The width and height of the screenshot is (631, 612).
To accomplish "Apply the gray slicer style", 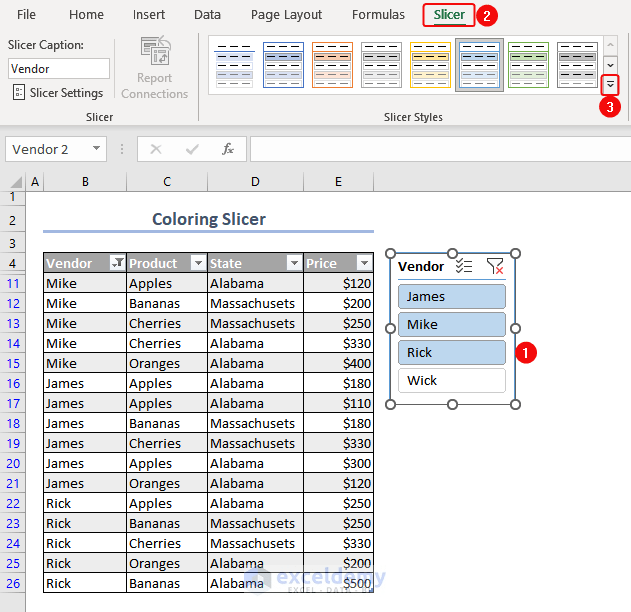I will coord(381,65).
